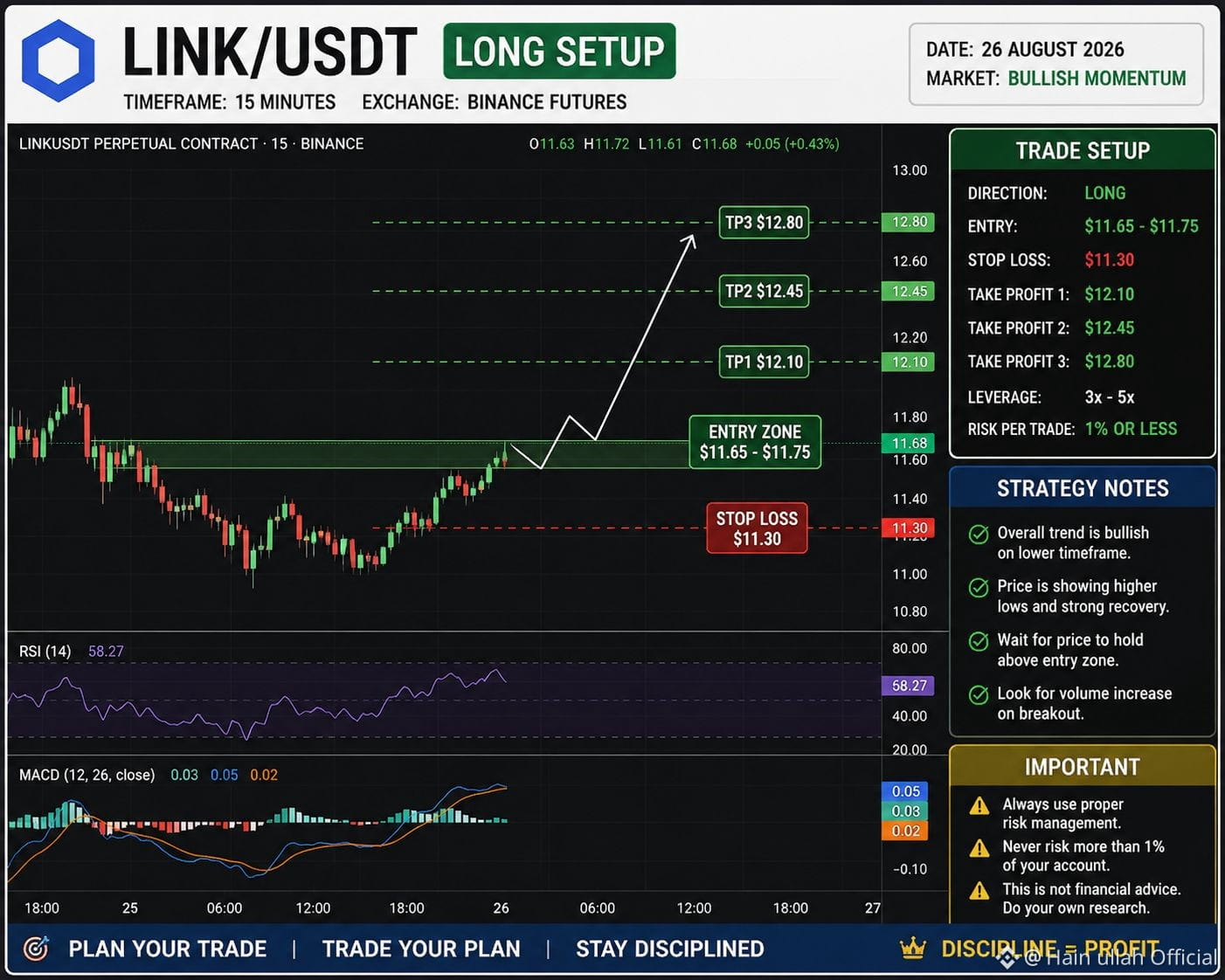Click the 13.00 price axis label
Viewport: 1225px width, 980px height.
[x=910, y=170]
